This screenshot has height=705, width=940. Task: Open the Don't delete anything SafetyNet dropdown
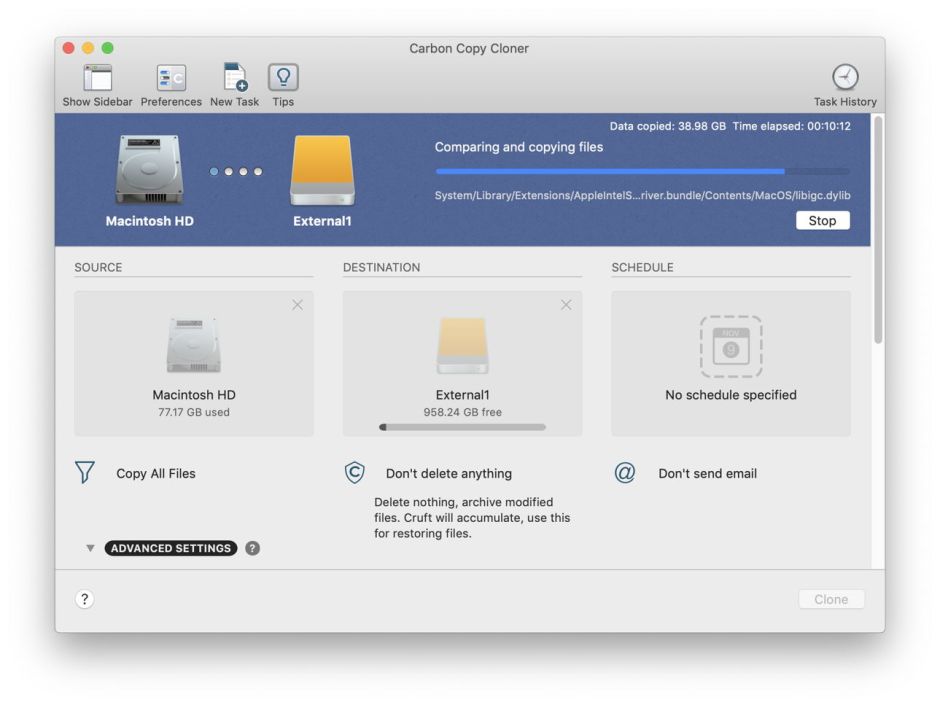(x=448, y=473)
